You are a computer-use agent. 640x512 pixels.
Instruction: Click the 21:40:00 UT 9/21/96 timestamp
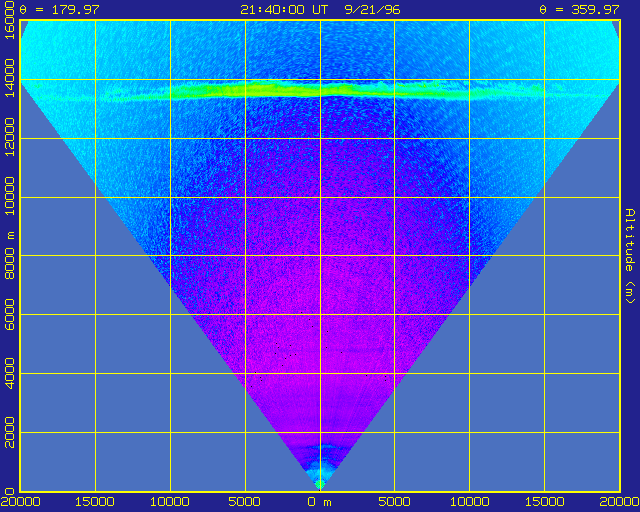(x=320, y=9)
